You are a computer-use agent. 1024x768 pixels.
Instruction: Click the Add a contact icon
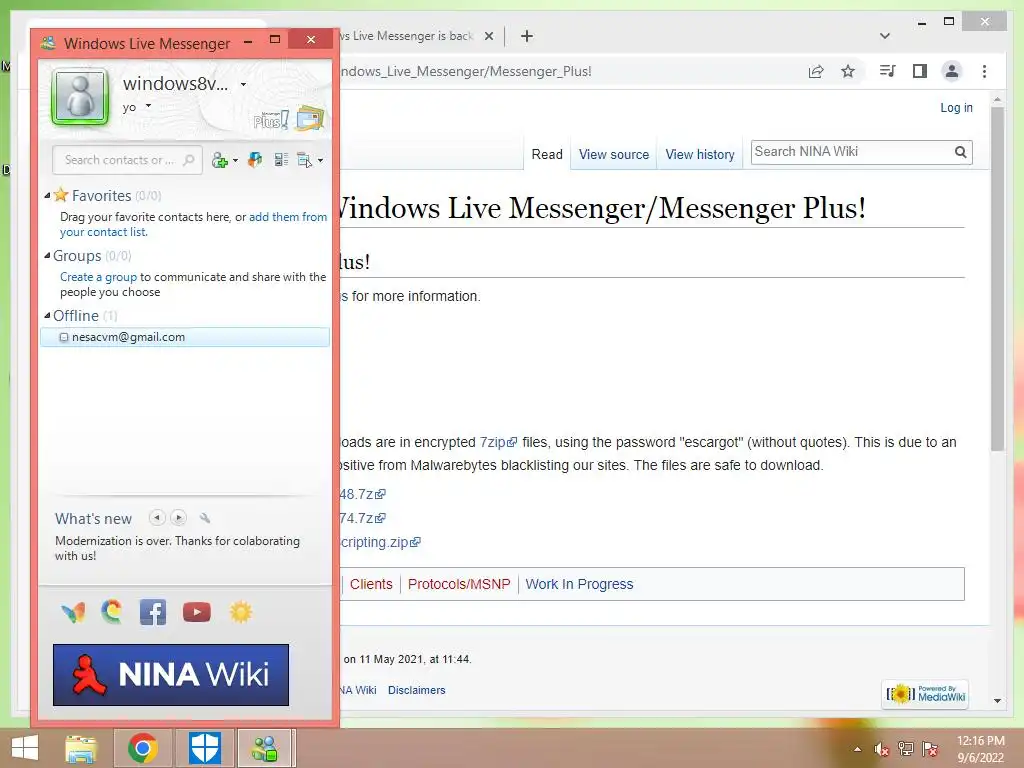click(219, 160)
